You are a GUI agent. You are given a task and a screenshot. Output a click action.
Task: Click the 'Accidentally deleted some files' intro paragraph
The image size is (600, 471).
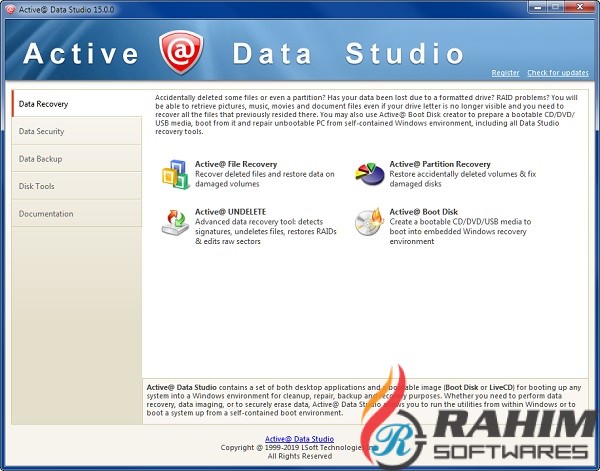click(366, 114)
